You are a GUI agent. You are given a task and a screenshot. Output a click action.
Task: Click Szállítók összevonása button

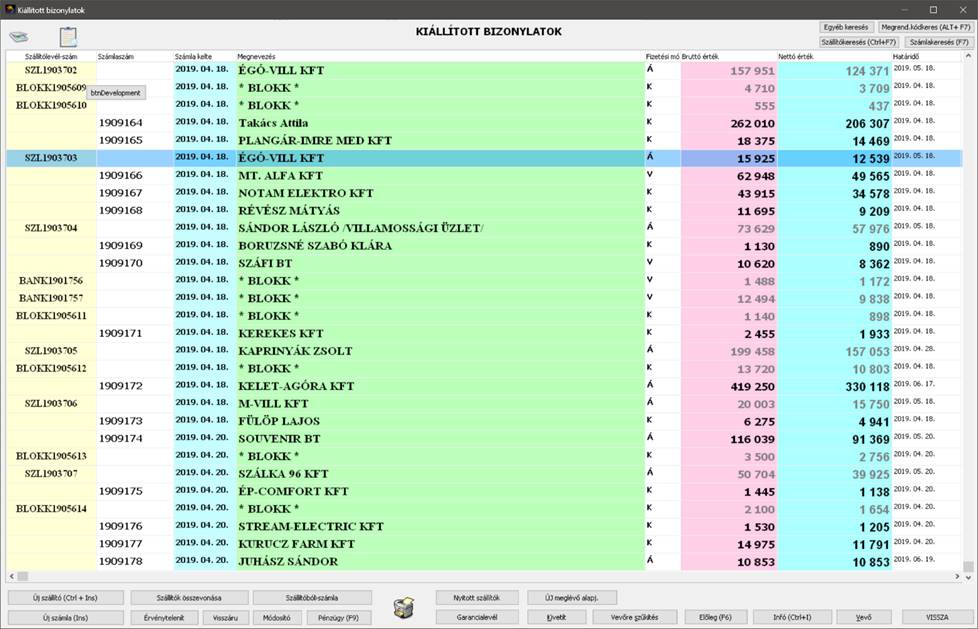pos(189,598)
